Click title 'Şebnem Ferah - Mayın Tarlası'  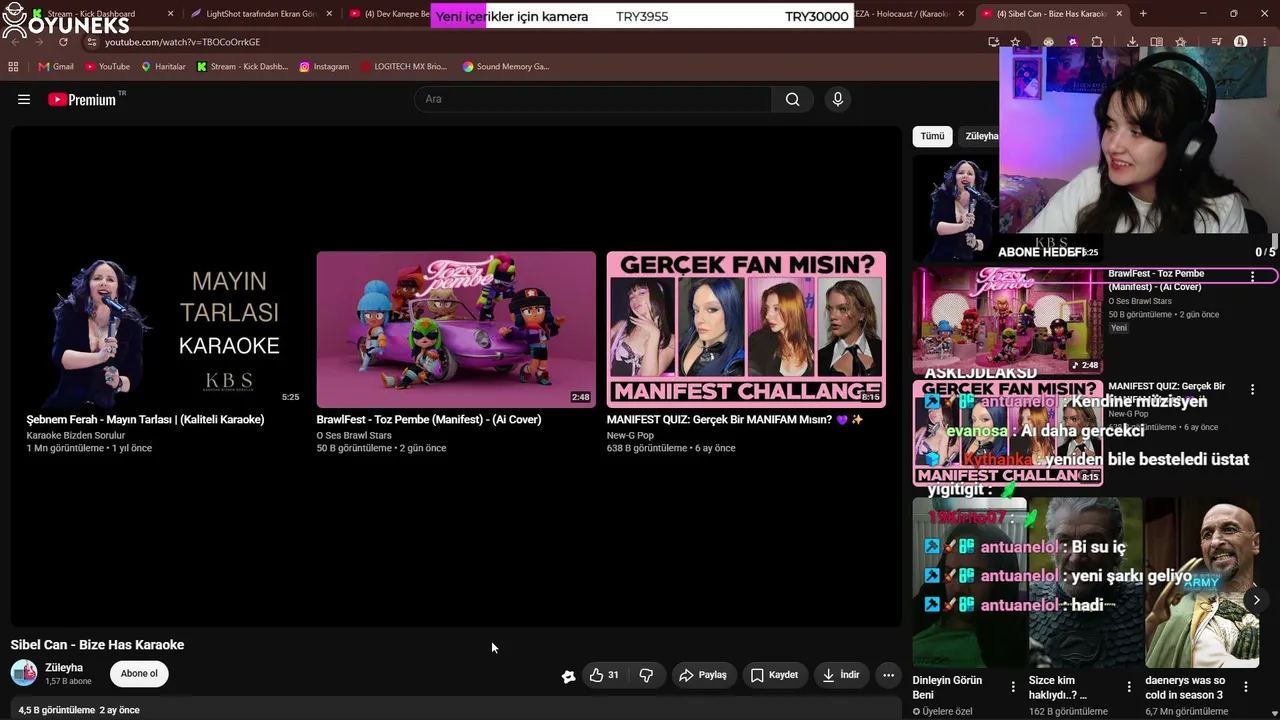[x=145, y=420]
